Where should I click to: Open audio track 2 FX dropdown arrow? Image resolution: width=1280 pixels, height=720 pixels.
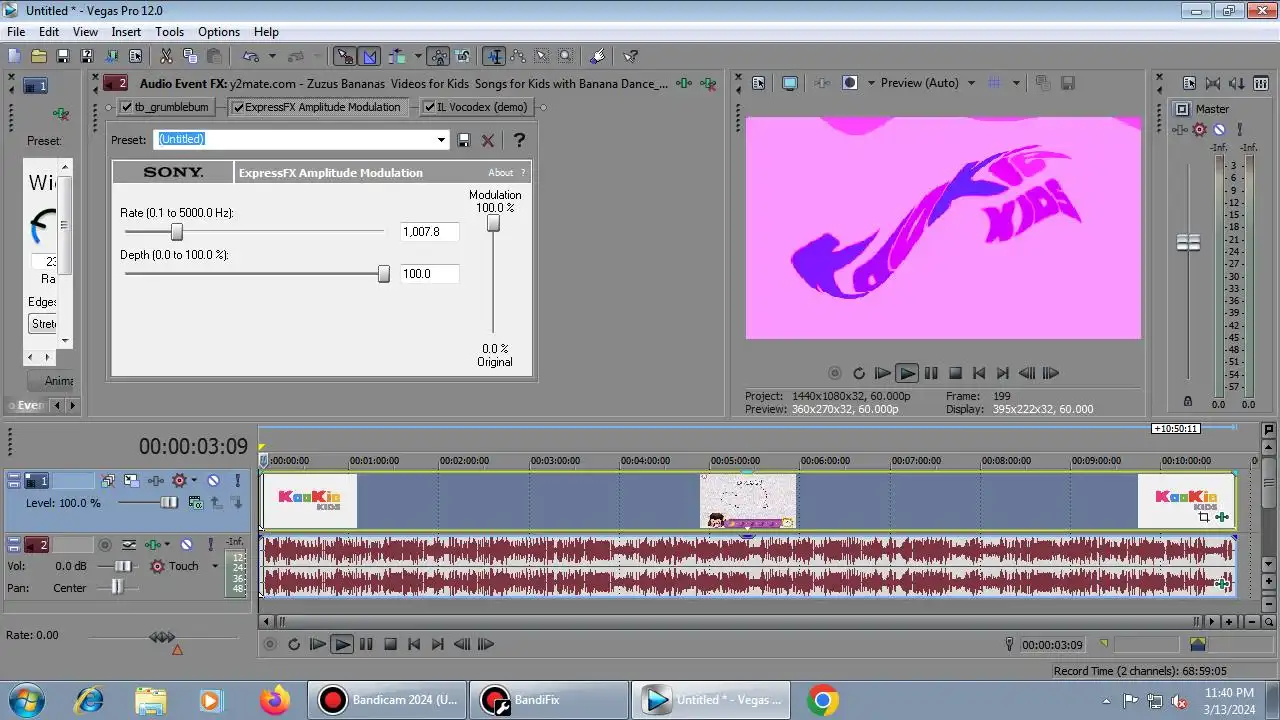coord(166,545)
